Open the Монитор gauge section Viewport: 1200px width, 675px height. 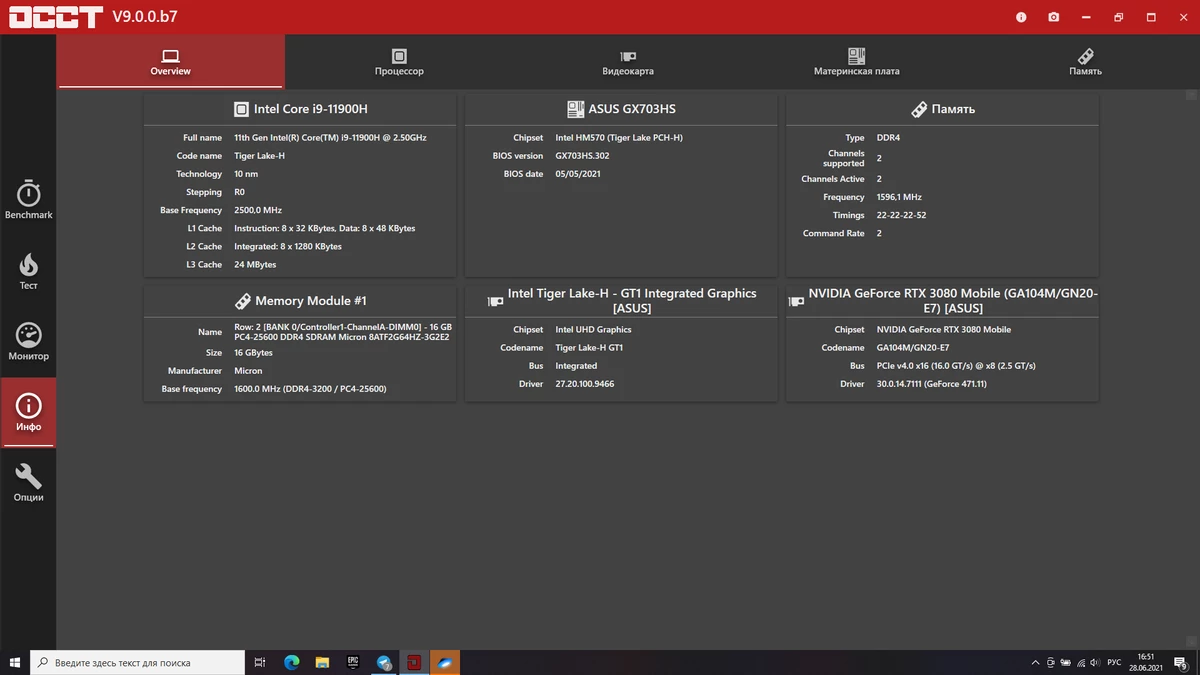(28, 342)
